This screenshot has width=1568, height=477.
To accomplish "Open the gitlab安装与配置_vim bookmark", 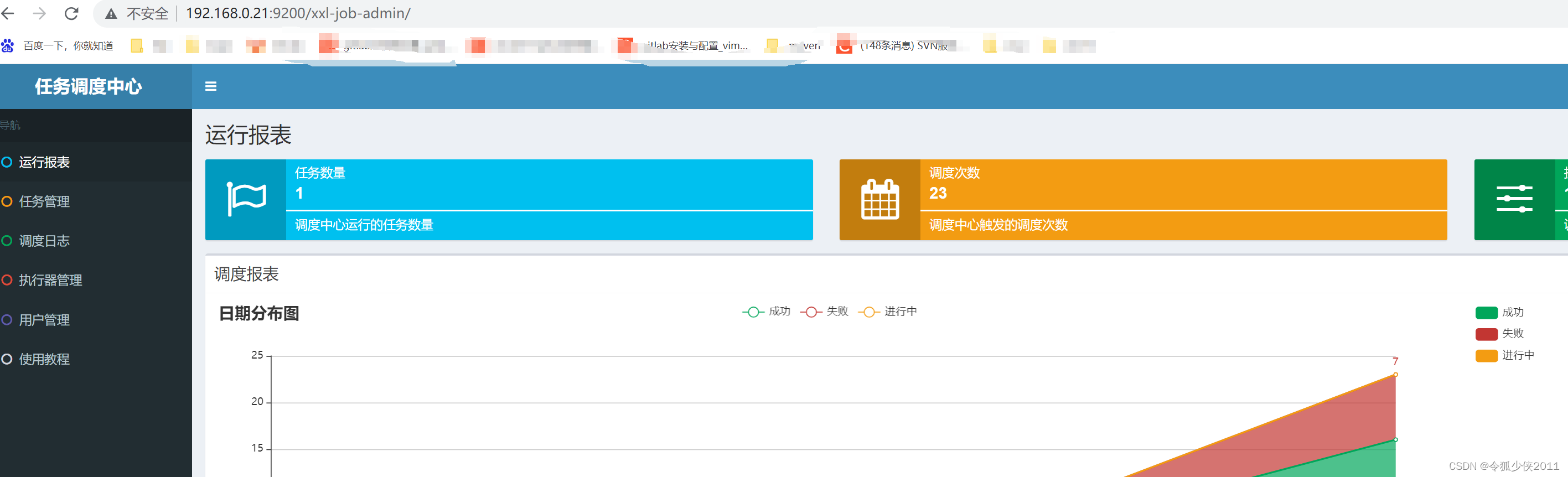I will [x=683, y=45].
